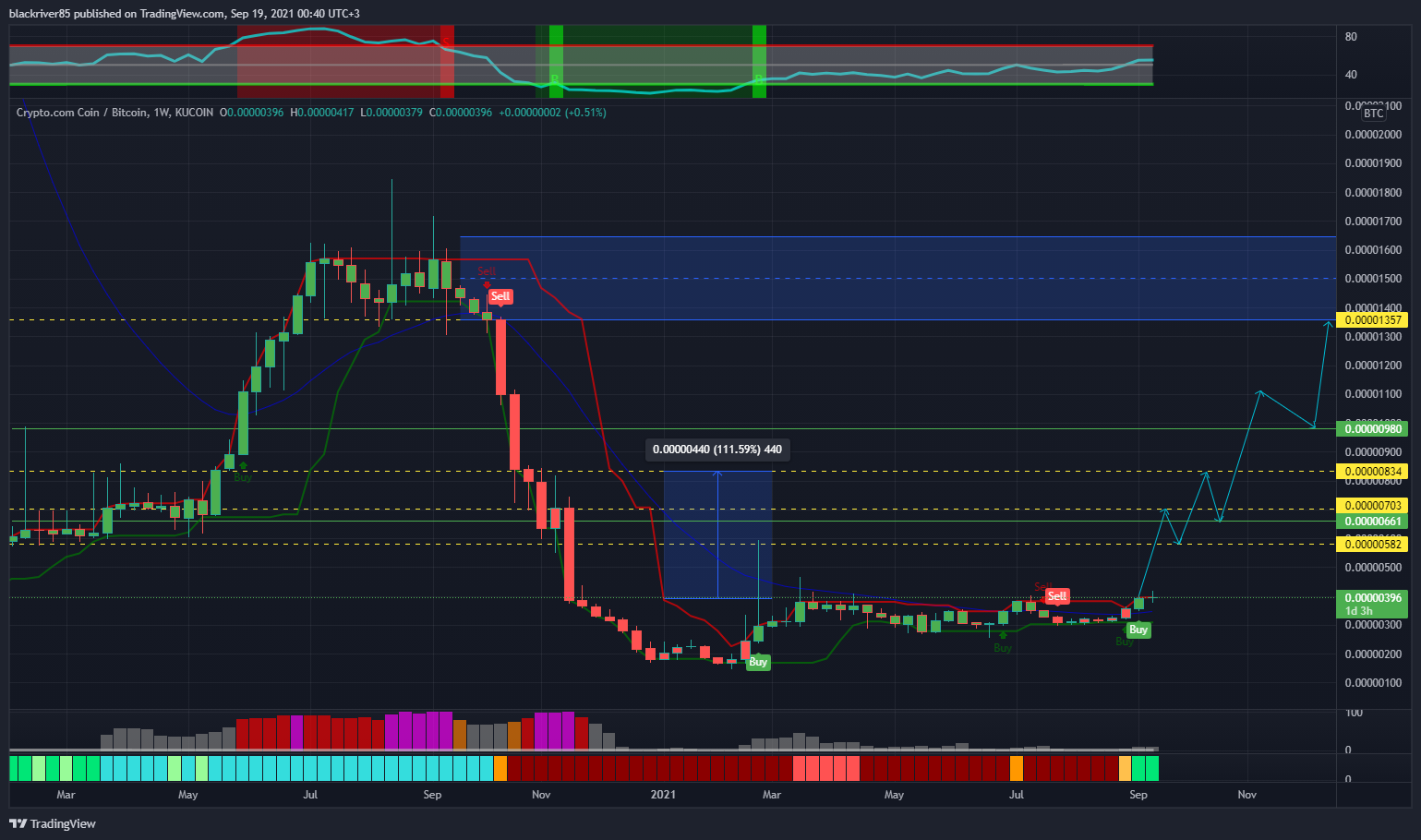Select the blue price range measurement box

tap(717, 535)
